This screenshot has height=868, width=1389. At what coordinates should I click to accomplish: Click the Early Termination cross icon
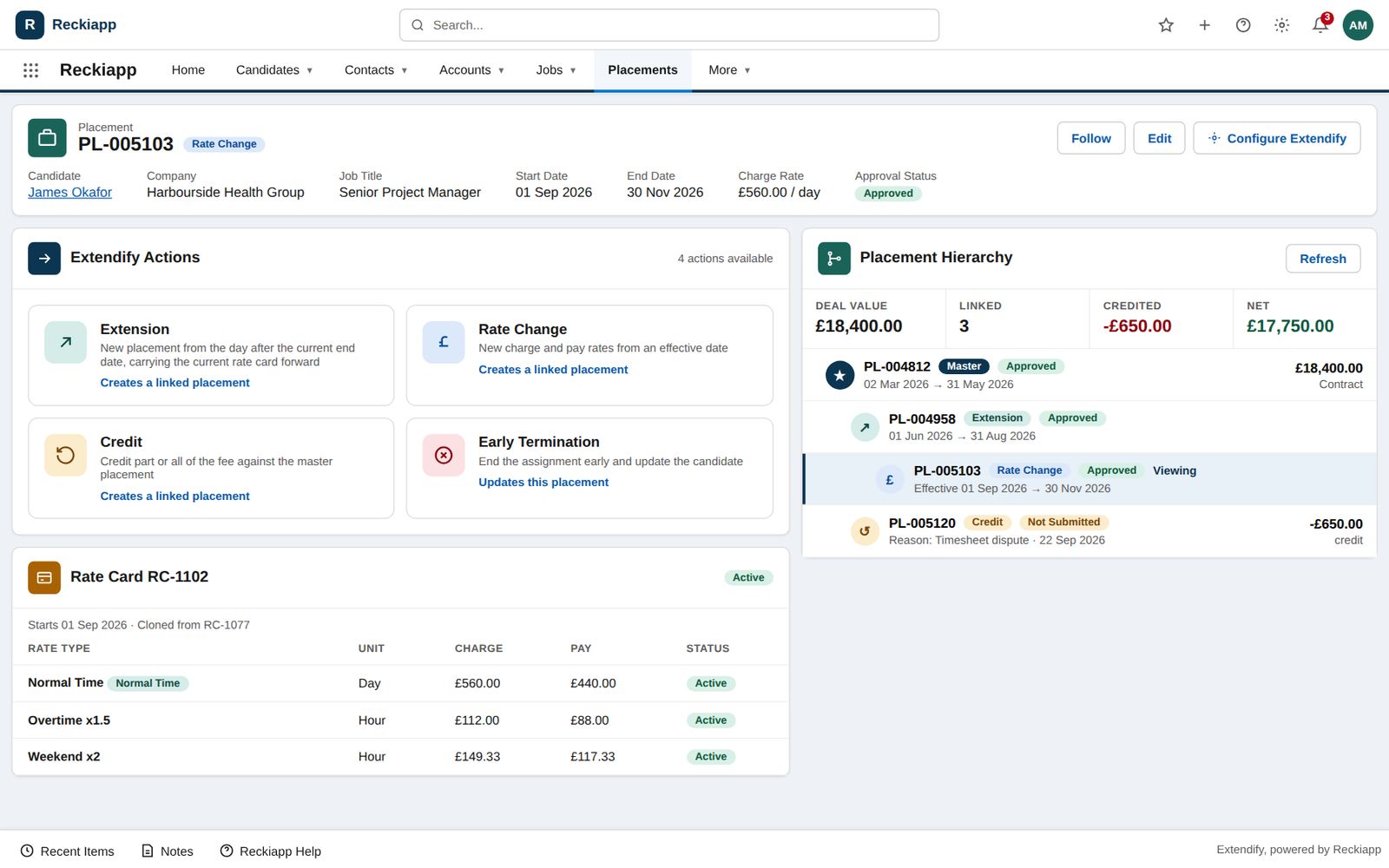444,455
